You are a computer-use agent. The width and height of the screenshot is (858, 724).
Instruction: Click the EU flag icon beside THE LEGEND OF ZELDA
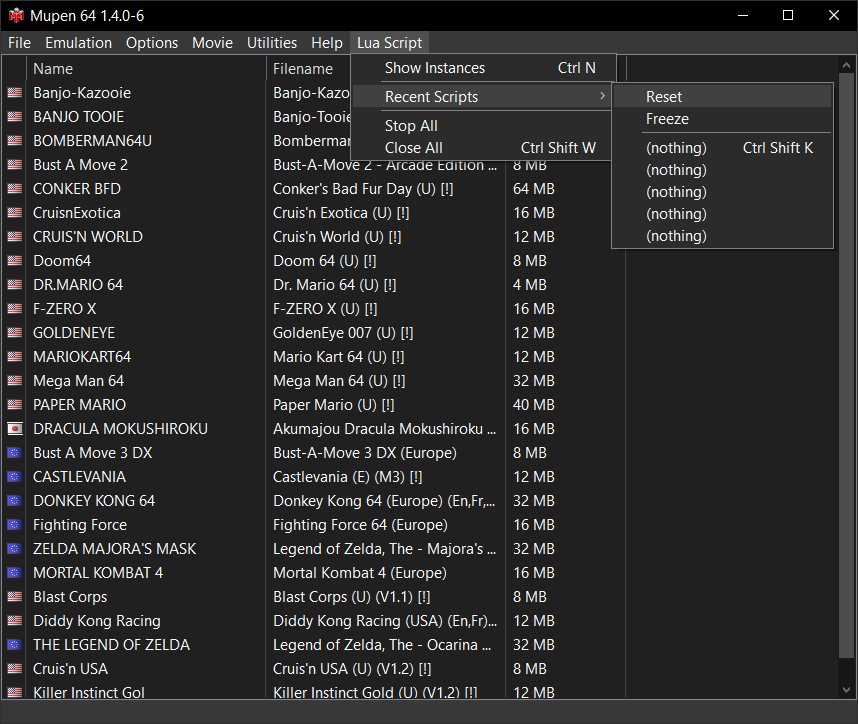coord(15,645)
